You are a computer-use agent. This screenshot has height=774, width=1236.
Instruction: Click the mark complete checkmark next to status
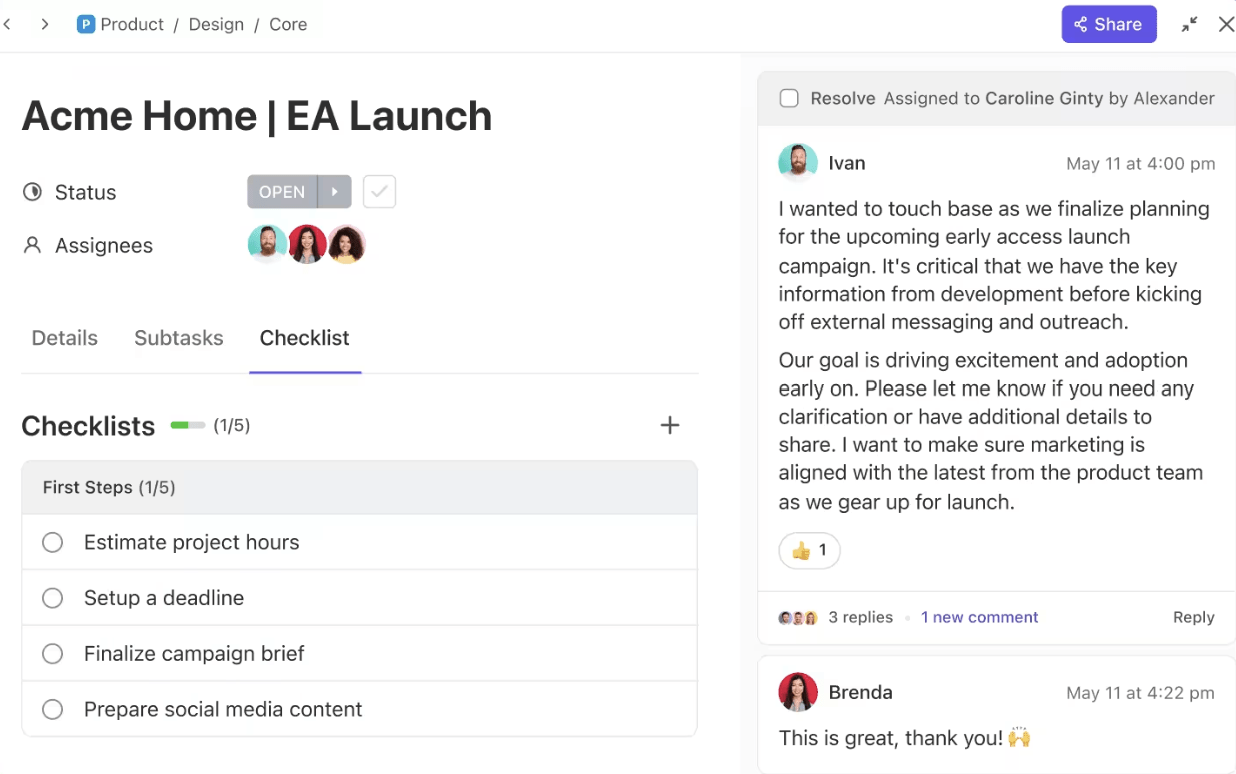tap(379, 191)
